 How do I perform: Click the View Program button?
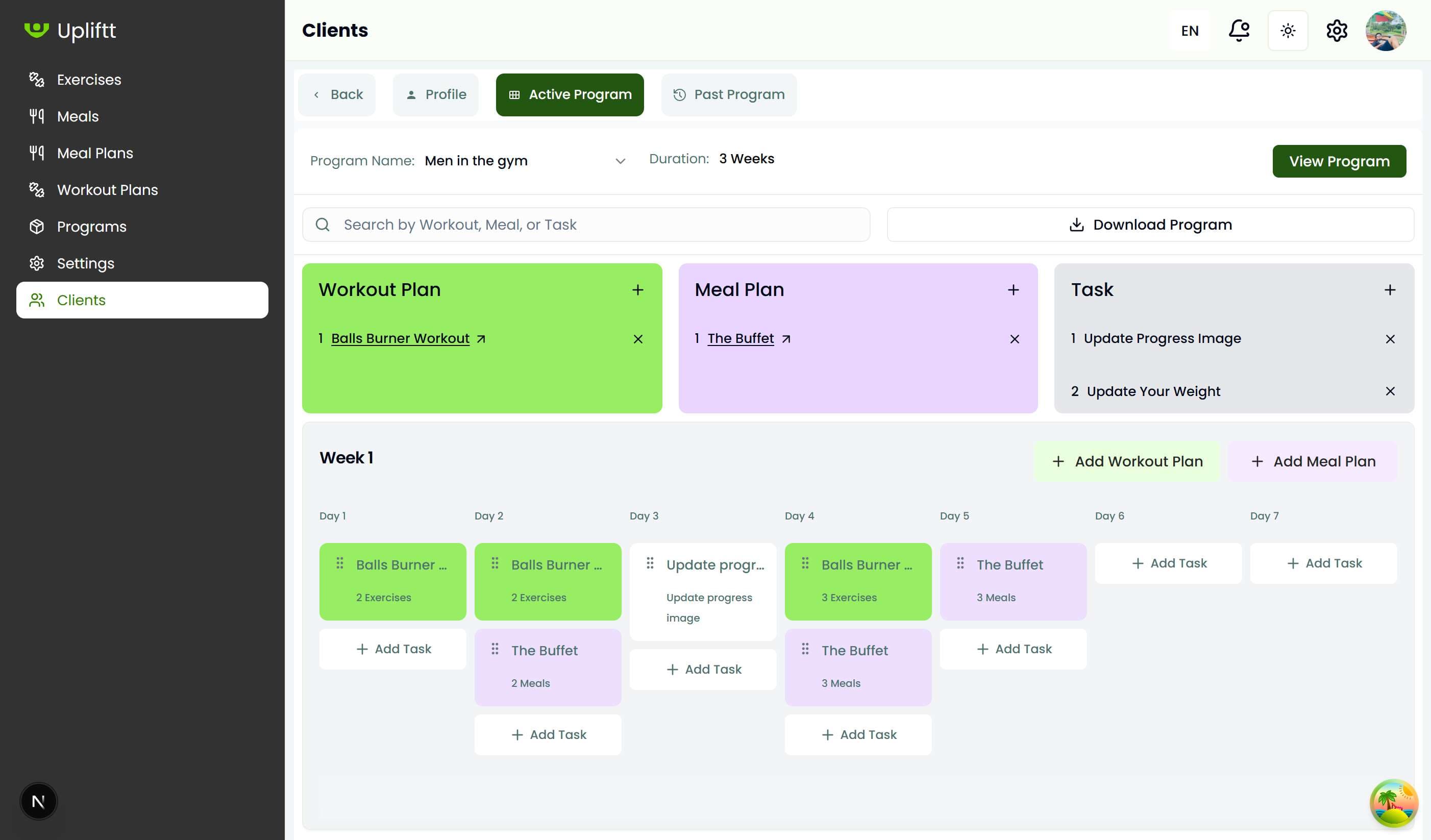pos(1339,161)
